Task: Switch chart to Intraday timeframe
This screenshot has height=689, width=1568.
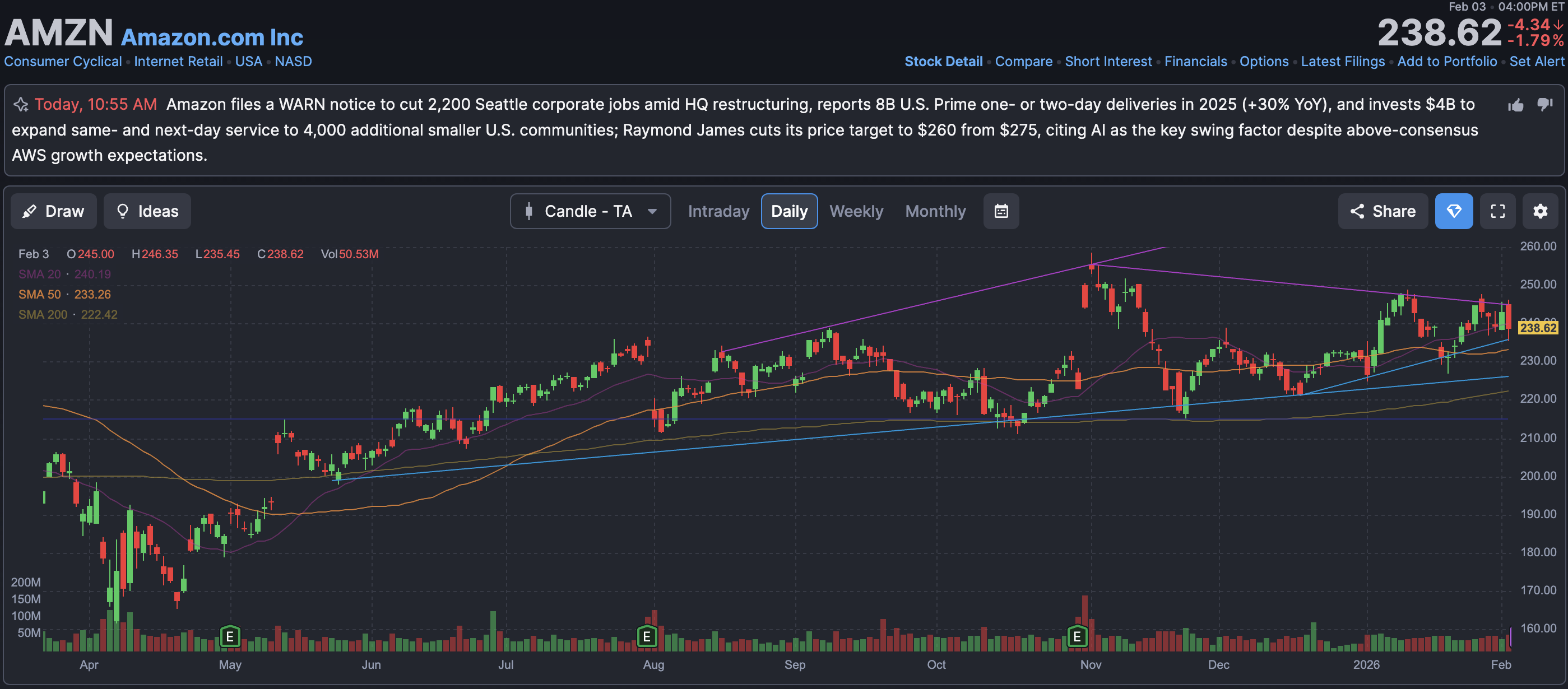Action: [718, 211]
